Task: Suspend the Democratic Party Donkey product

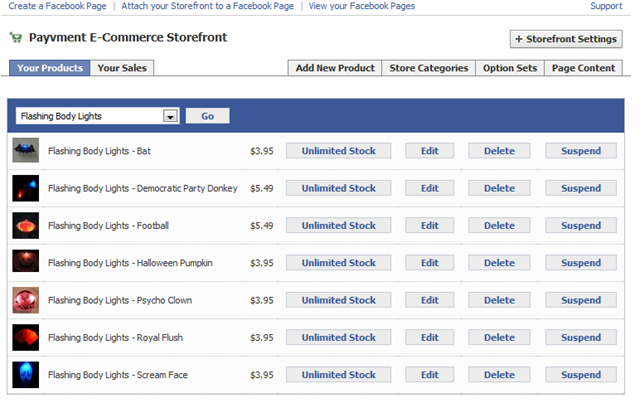Action: coord(581,188)
